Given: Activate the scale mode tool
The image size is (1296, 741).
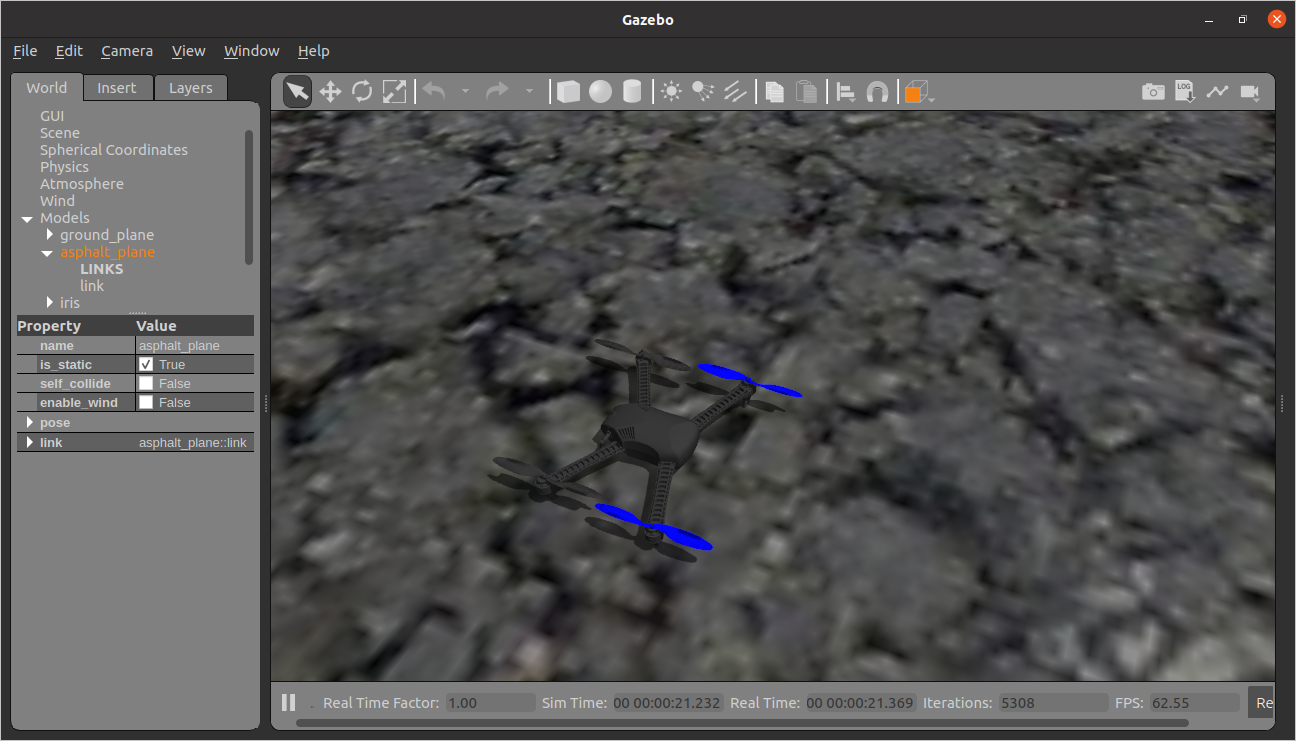Looking at the screenshot, I should tap(395, 92).
